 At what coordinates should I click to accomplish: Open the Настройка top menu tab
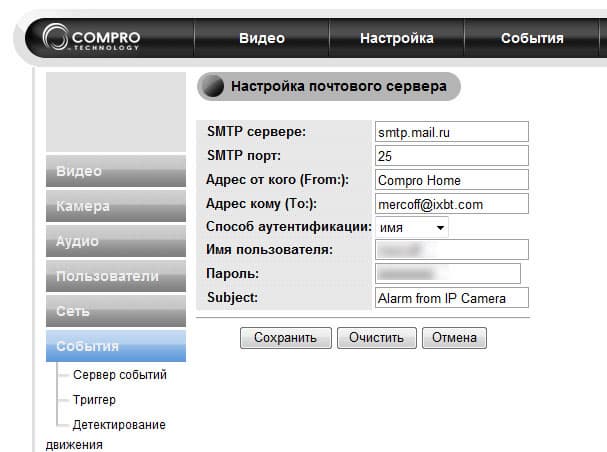click(x=396, y=39)
